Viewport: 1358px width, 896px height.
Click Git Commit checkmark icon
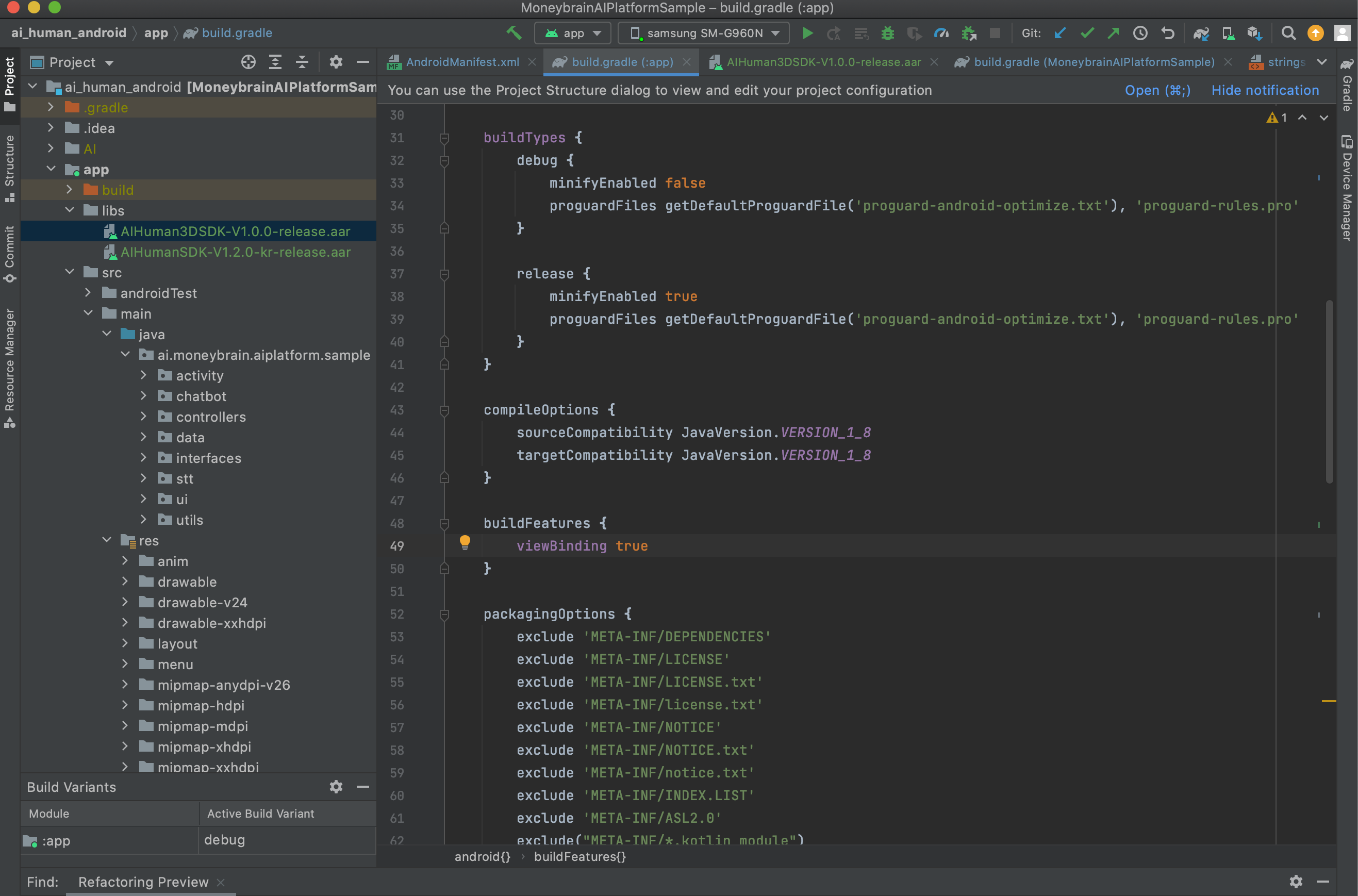1087,33
